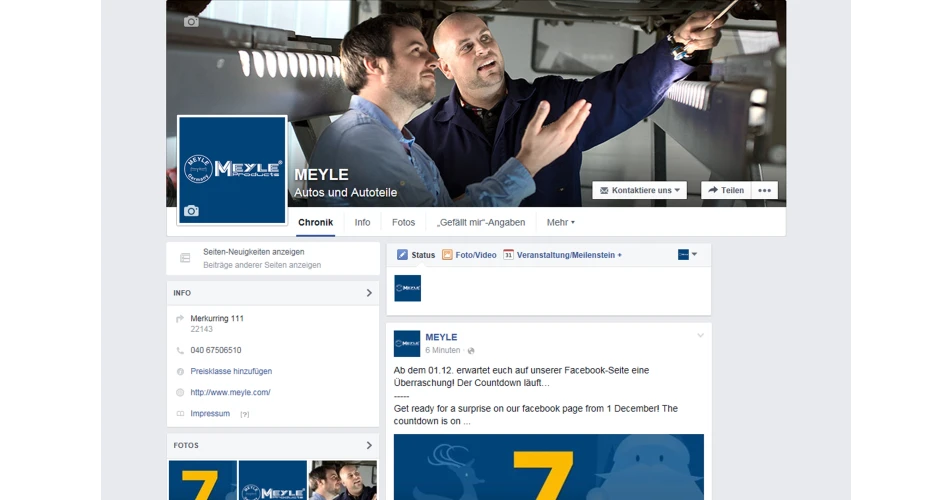The width and height of the screenshot is (952, 500).
Task: Select the Chronik tab
Action: click(x=315, y=222)
